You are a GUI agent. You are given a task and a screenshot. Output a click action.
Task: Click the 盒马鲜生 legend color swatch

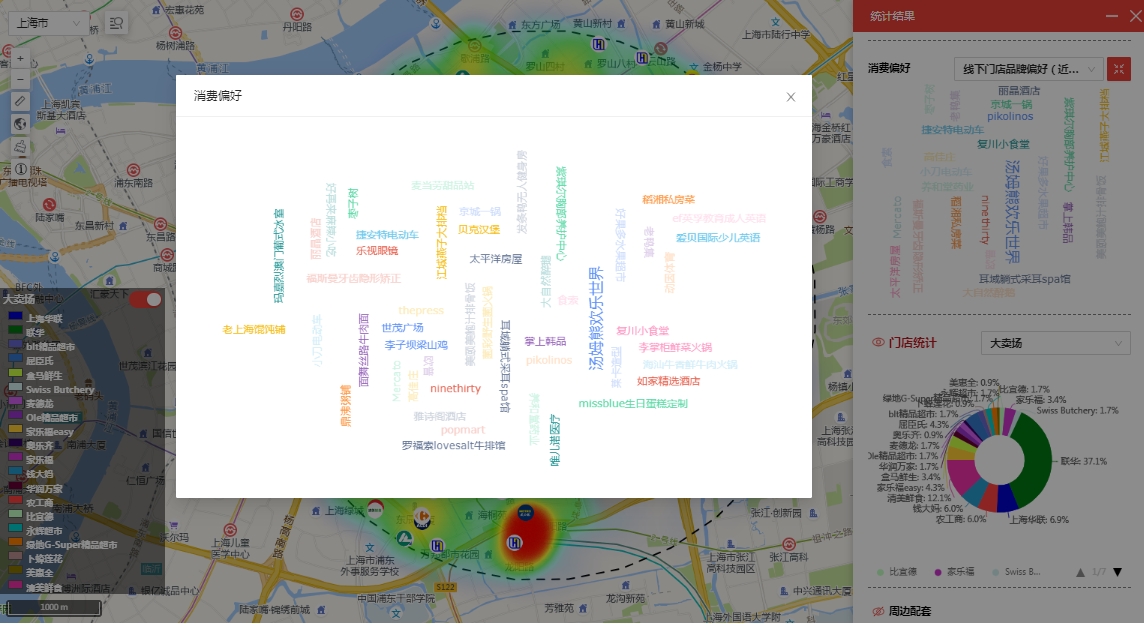pos(15,374)
